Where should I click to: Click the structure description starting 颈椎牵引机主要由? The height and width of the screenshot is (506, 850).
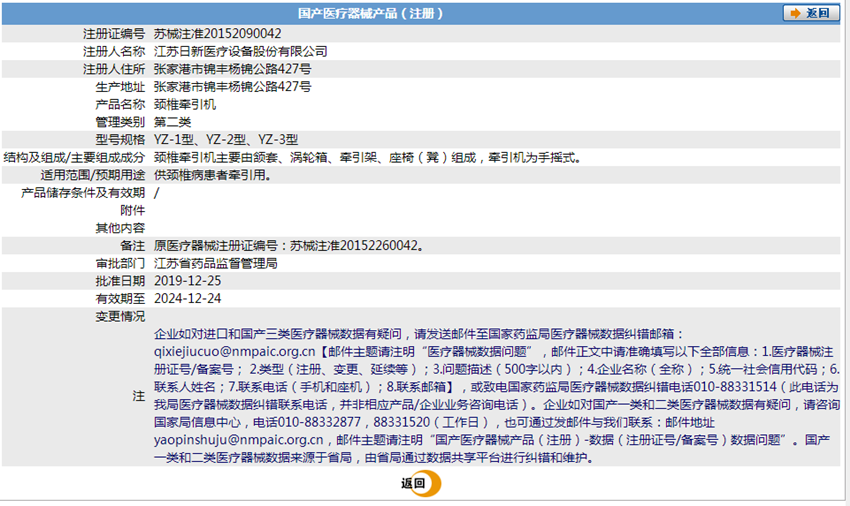point(368,158)
